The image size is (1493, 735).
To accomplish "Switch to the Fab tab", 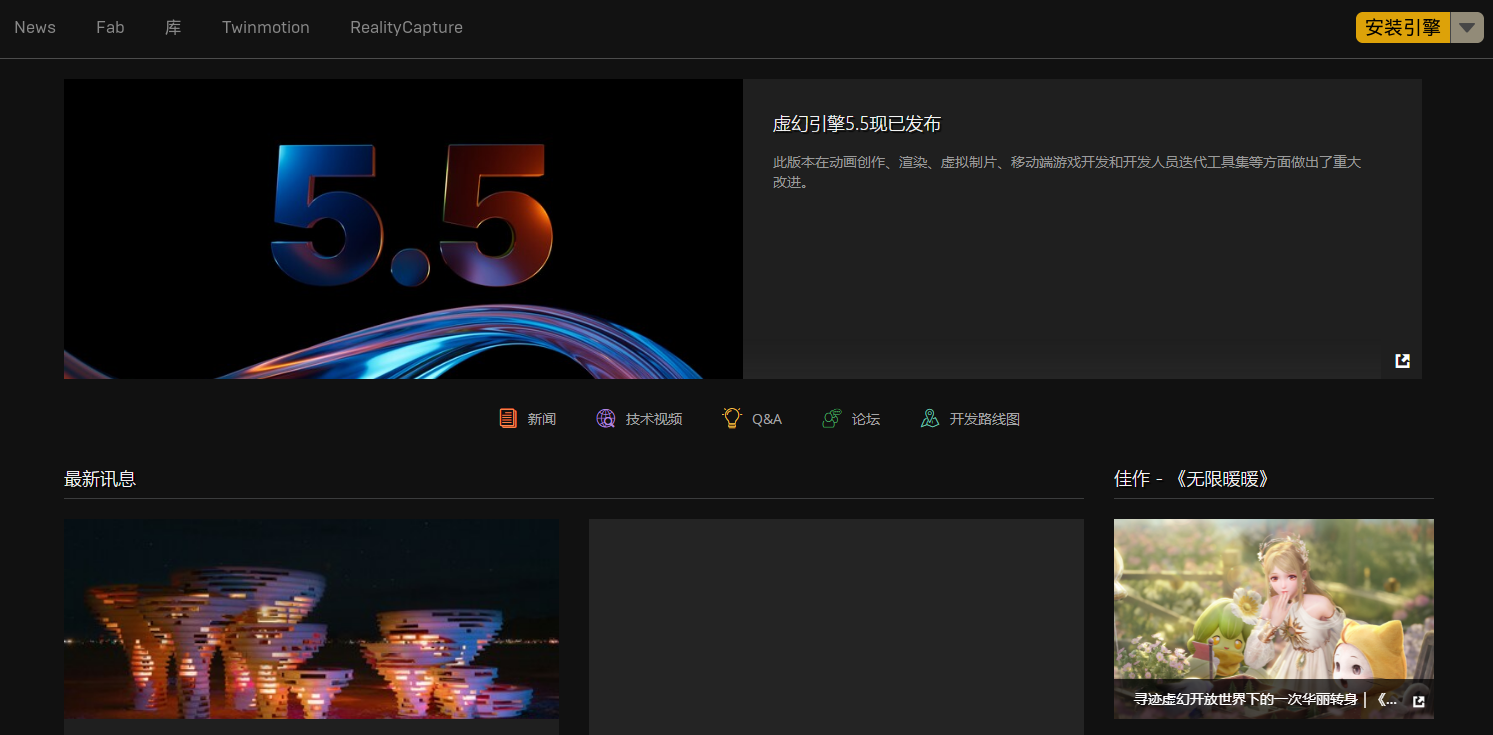I will pos(110,28).
